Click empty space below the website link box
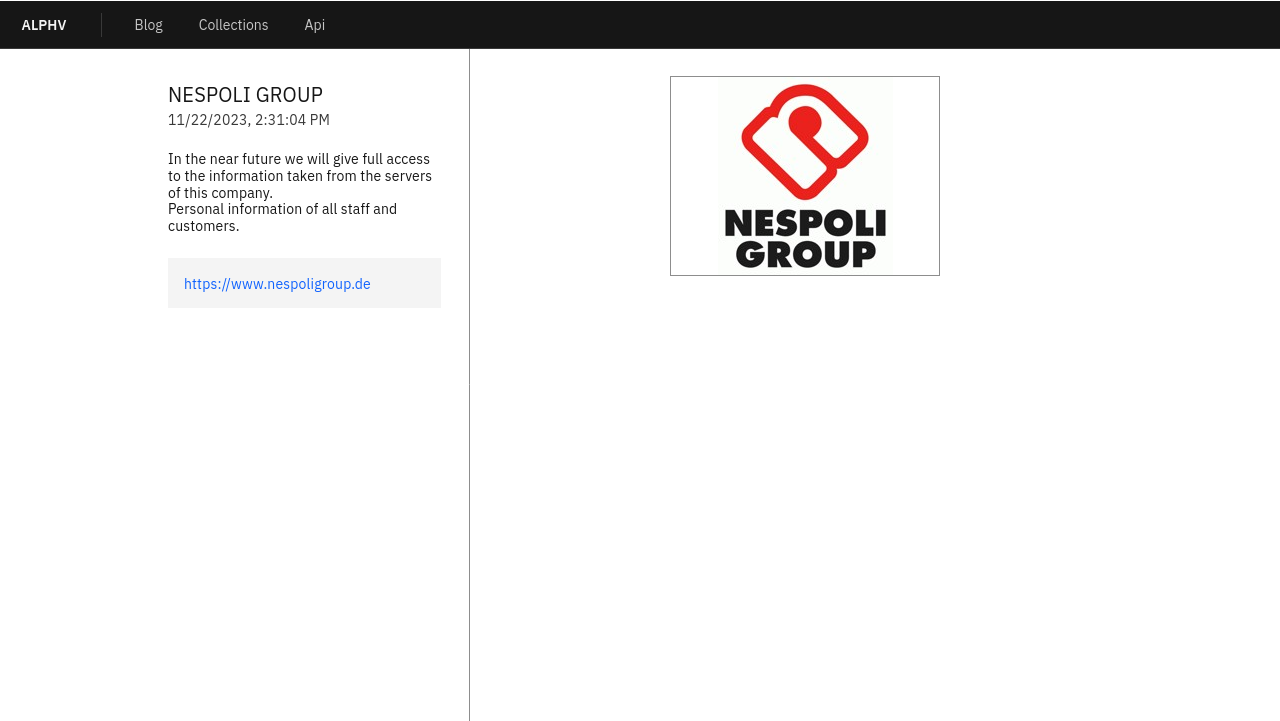The image size is (1280, 721). (x=304, y=450)
